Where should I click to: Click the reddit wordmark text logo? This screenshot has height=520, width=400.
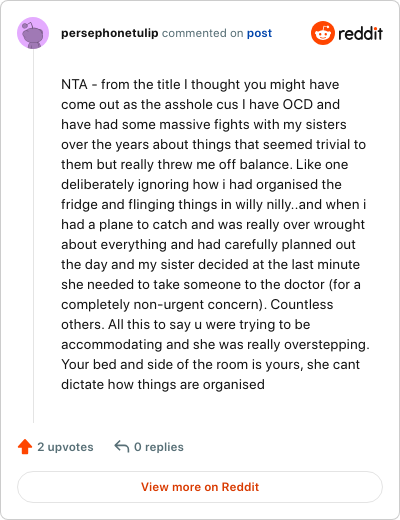coord(360,33)
